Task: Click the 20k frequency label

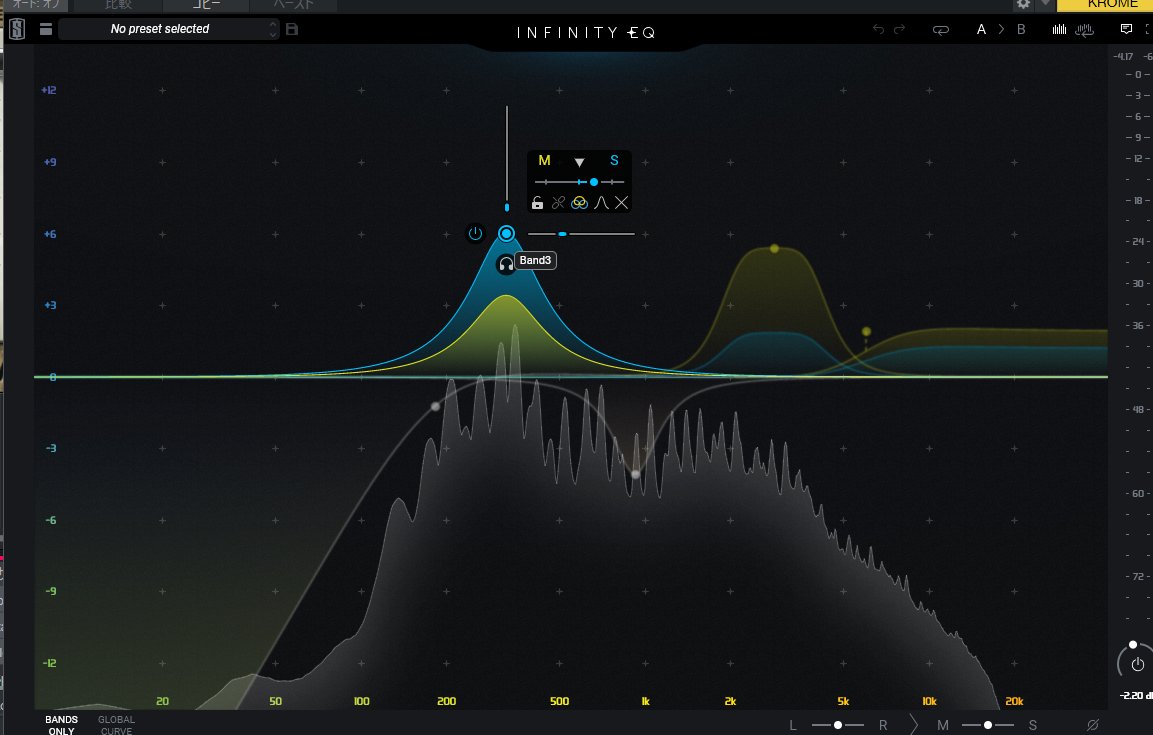Action: pyautogui.click(x=1014, y=701)
